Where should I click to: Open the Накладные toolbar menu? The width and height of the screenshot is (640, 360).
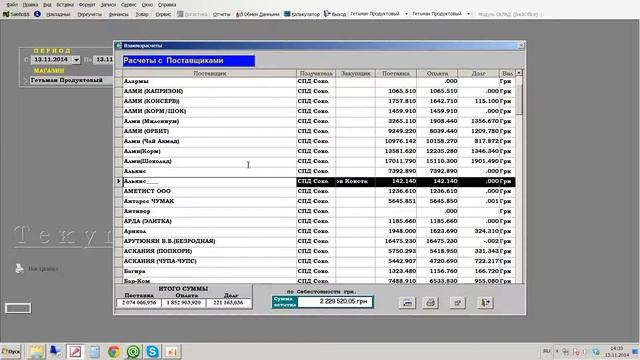tap(58, 14)
